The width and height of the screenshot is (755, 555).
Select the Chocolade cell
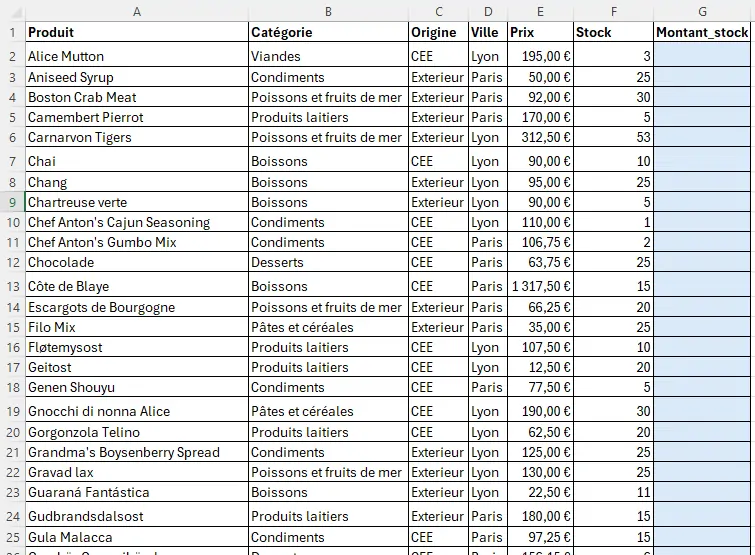(x=137, y=262)
